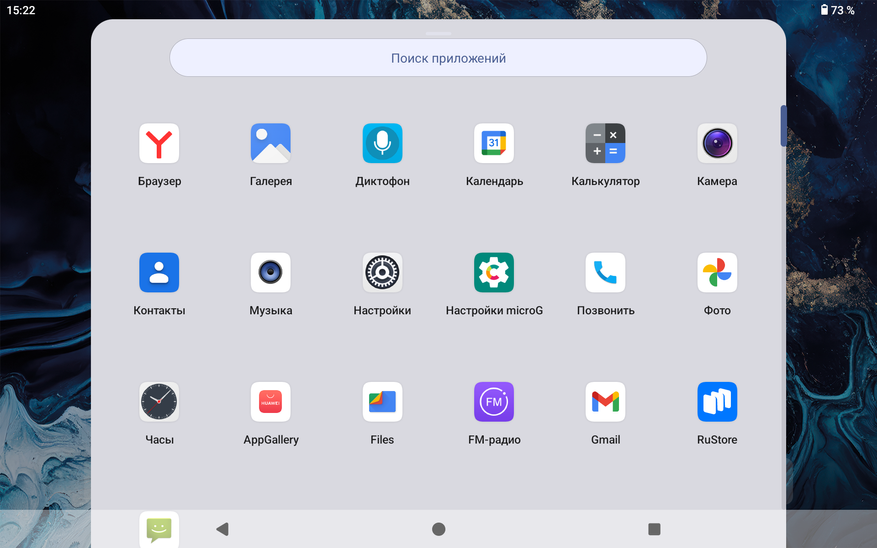Open the Часы clock app
Screen dimensions: 877x548
(x=159, y=402)
